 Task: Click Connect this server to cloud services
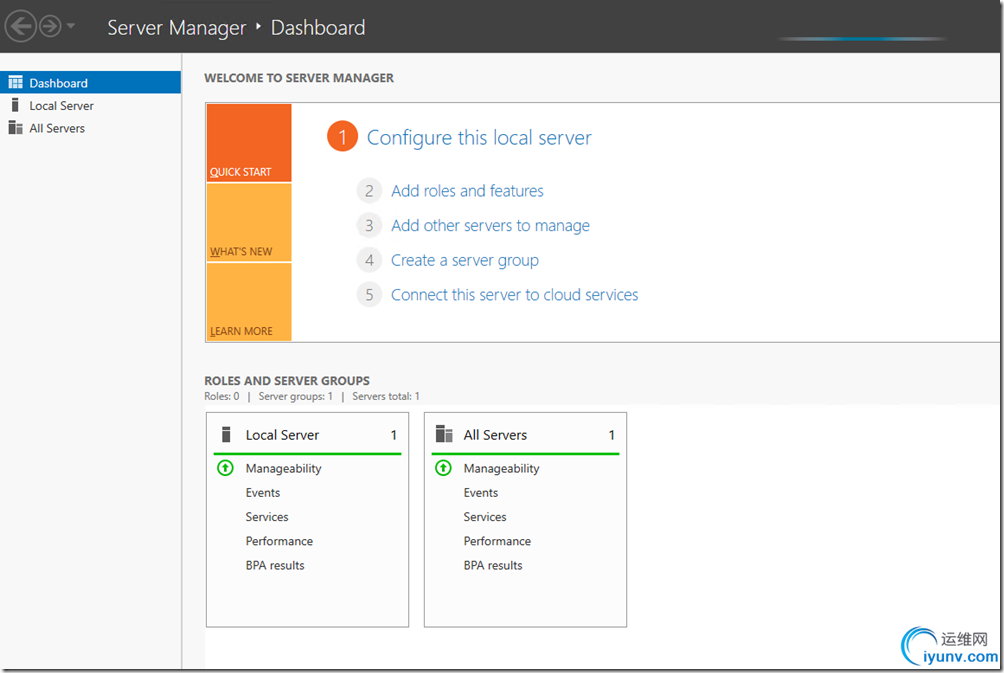pyautogui.click(x=515, y=295)
